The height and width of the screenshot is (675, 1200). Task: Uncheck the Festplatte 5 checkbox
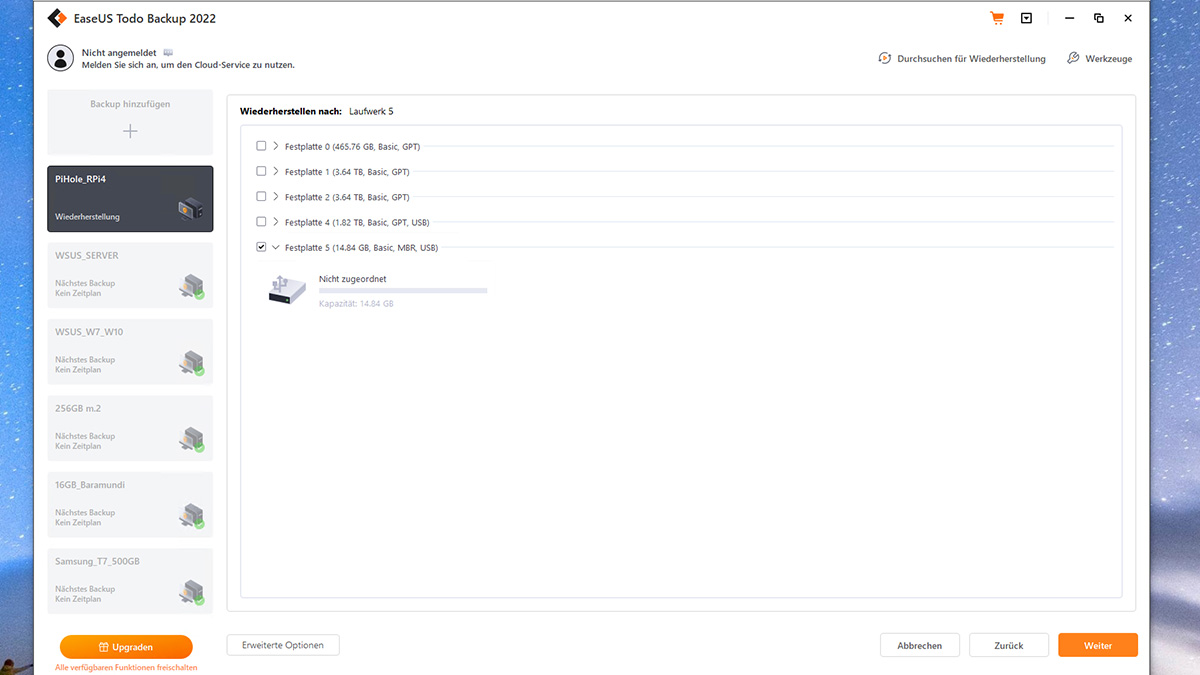pos(261,247)
